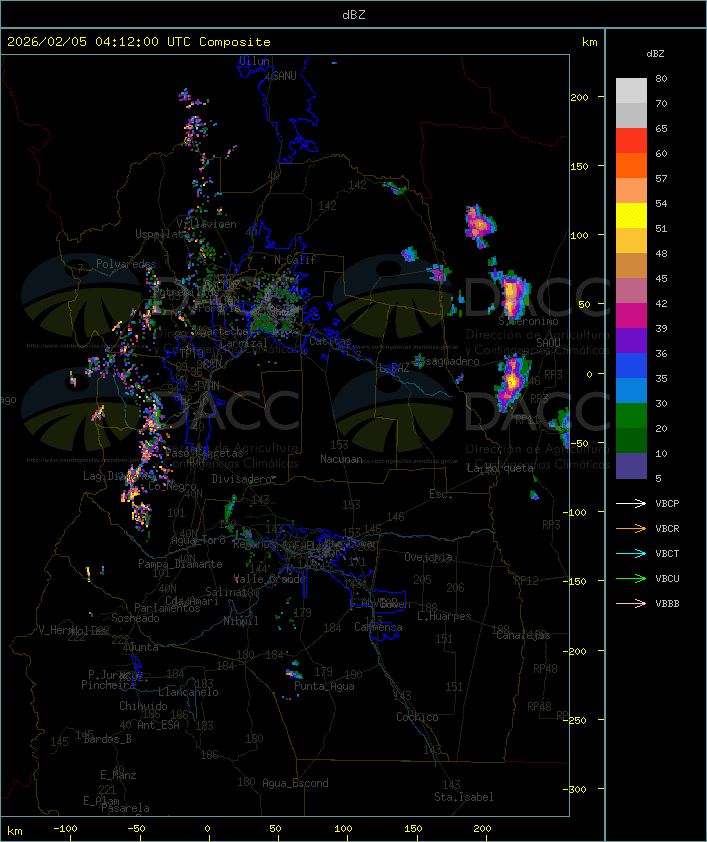Click the radar echo near Punta_Agua

(x=294, y=672)
